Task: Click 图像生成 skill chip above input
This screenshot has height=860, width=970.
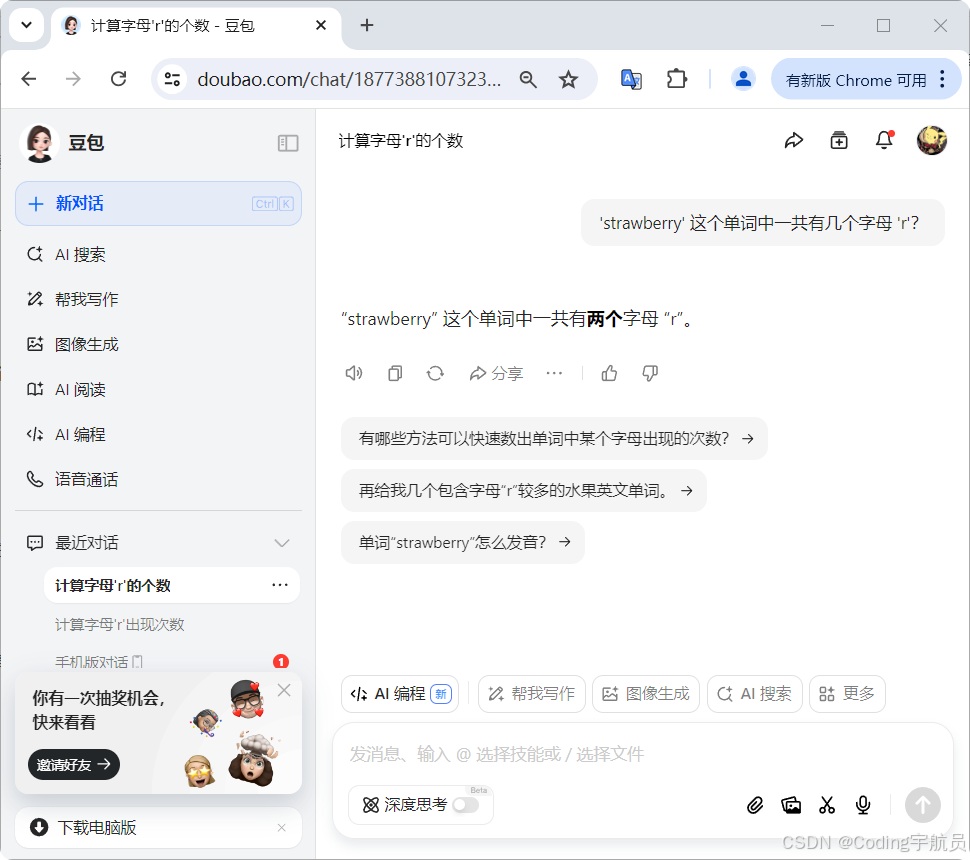Action: pyautogui.click(x=646, y=694)
